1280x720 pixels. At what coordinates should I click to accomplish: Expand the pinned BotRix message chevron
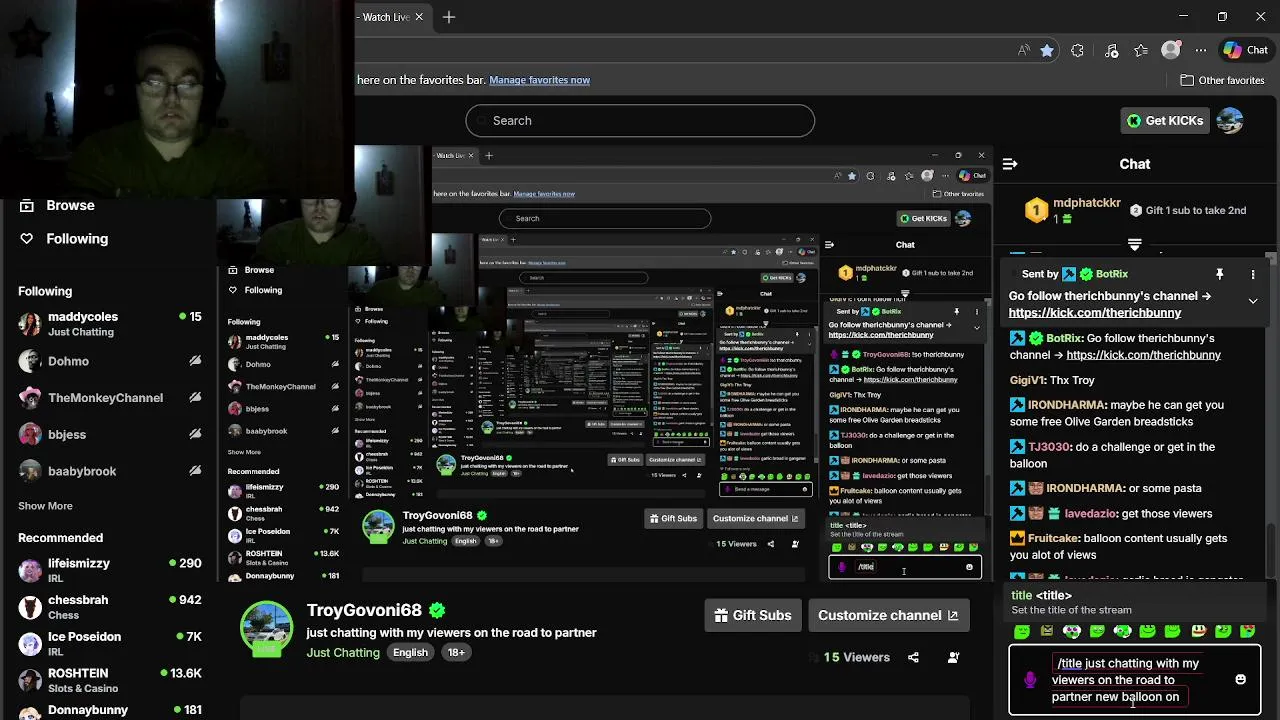click(x=1252, y=300)
